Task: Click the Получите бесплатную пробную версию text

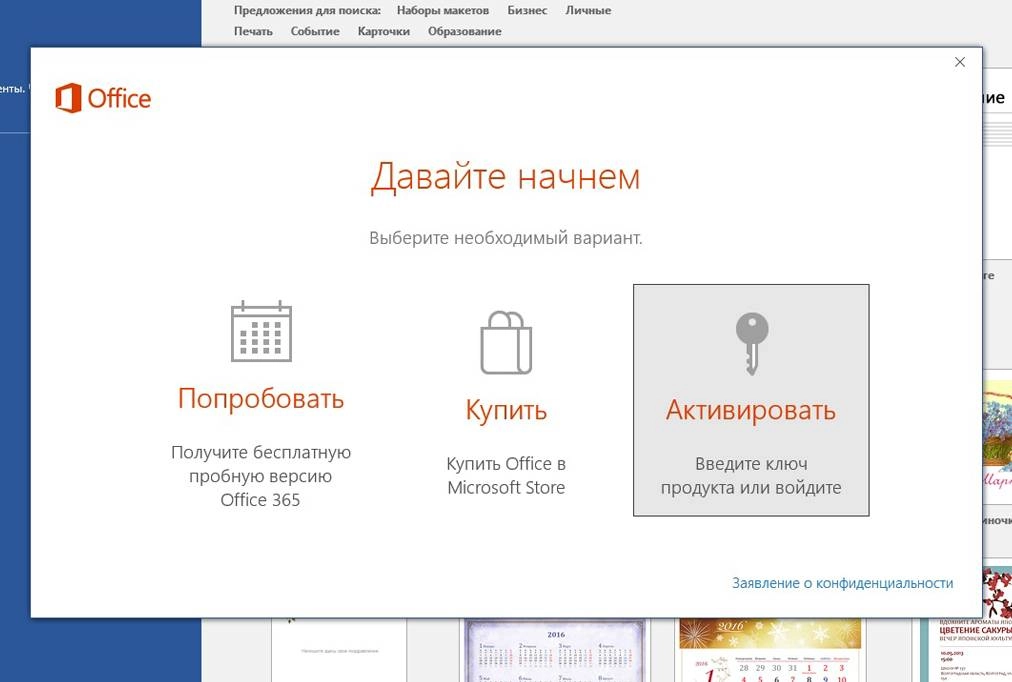Action: [x=261, y=476]
